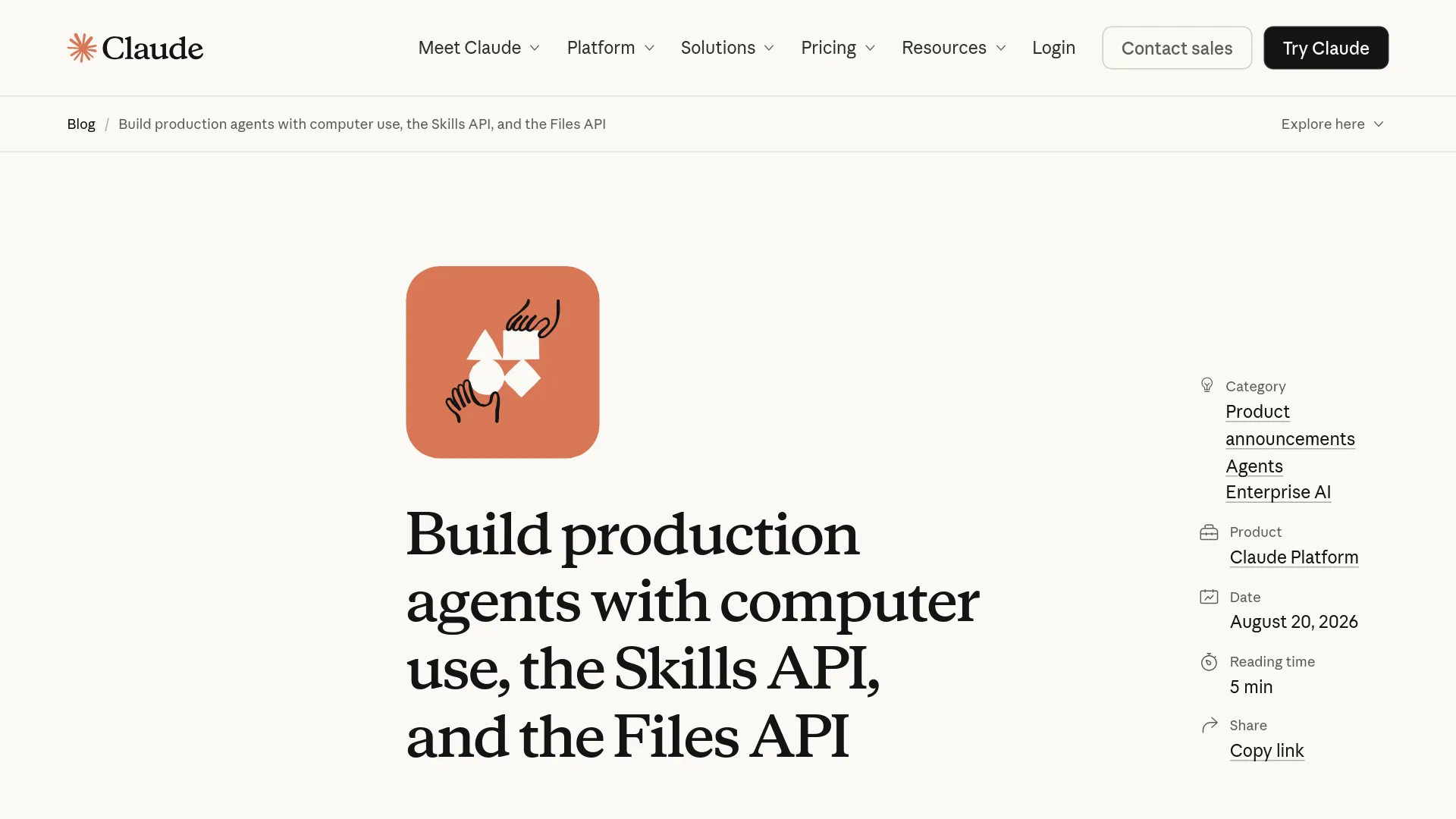Open the Product announcements category link

pos(1290,425)
